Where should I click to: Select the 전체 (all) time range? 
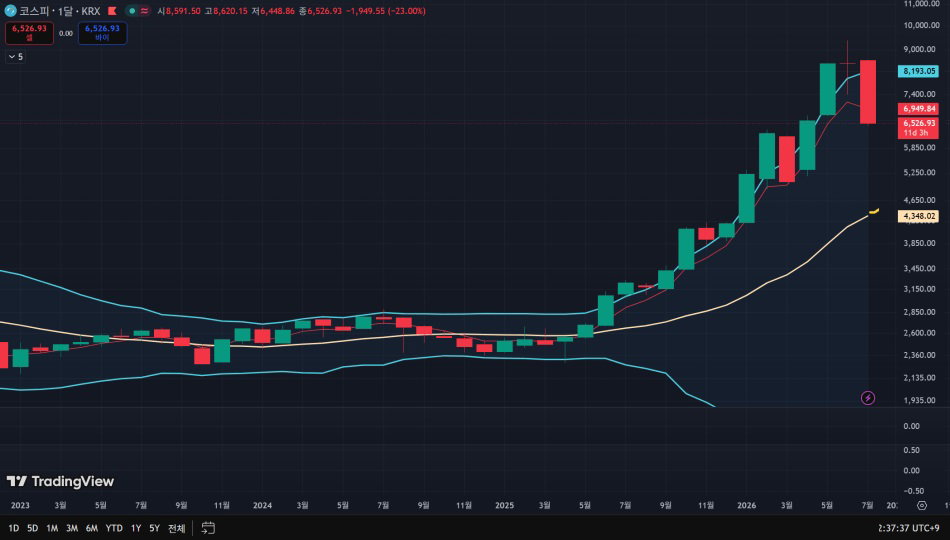(x=176, y=528)
